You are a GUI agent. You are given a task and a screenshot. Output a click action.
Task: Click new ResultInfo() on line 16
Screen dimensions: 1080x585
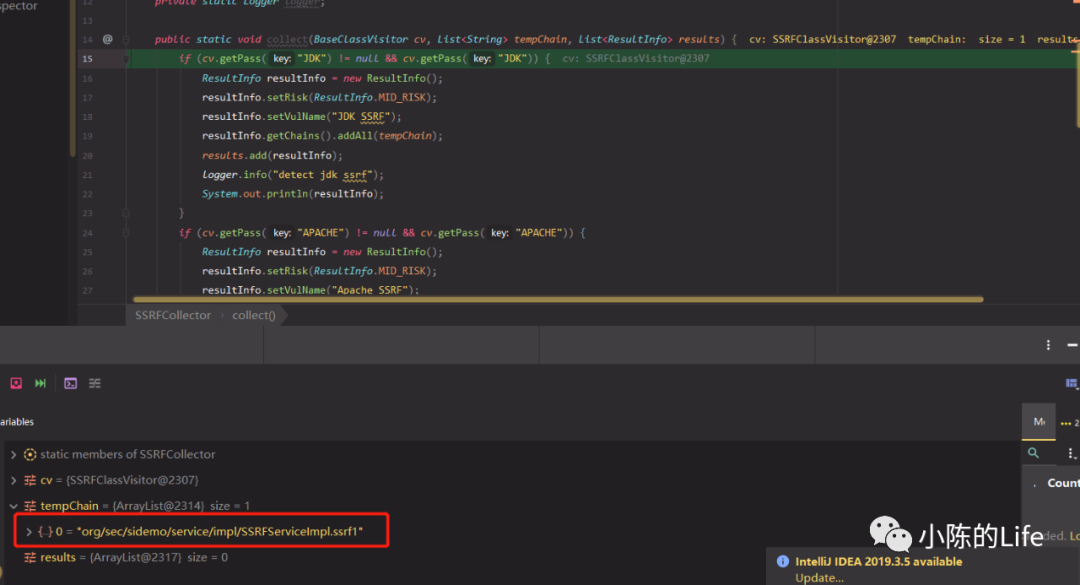pyautogui.click(x=393, y=78)
